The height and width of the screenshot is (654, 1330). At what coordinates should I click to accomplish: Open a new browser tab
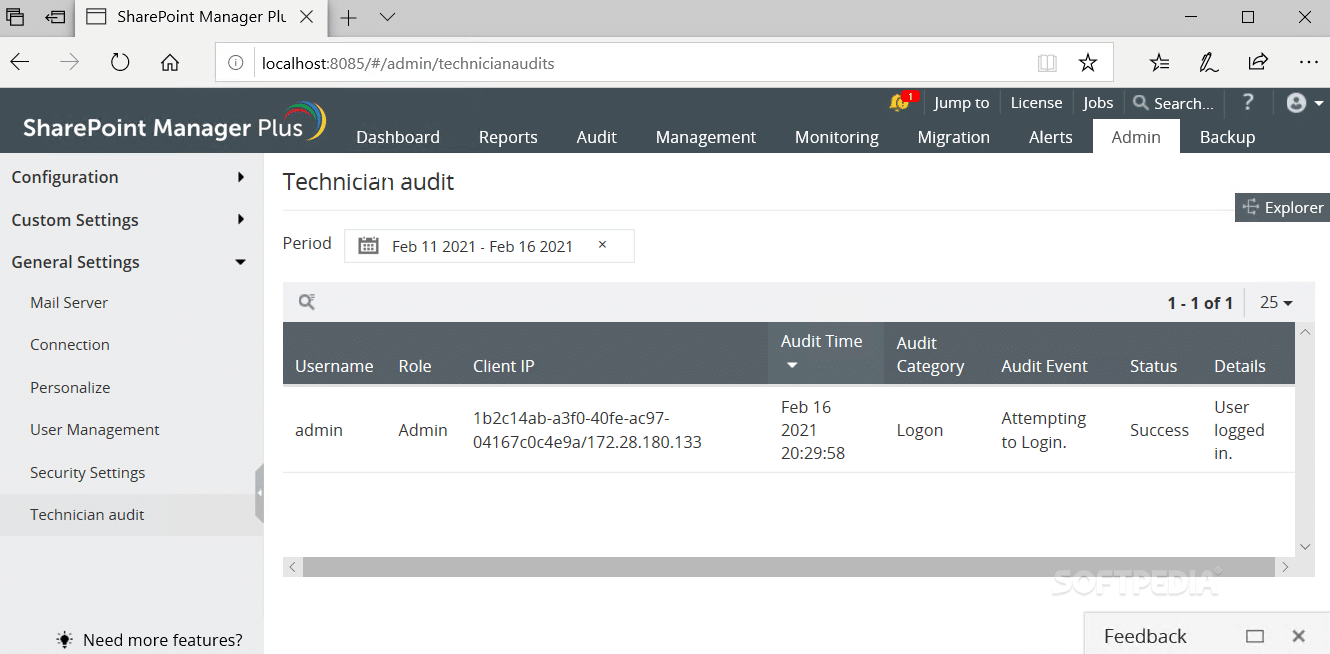click(x=348, y=17)
